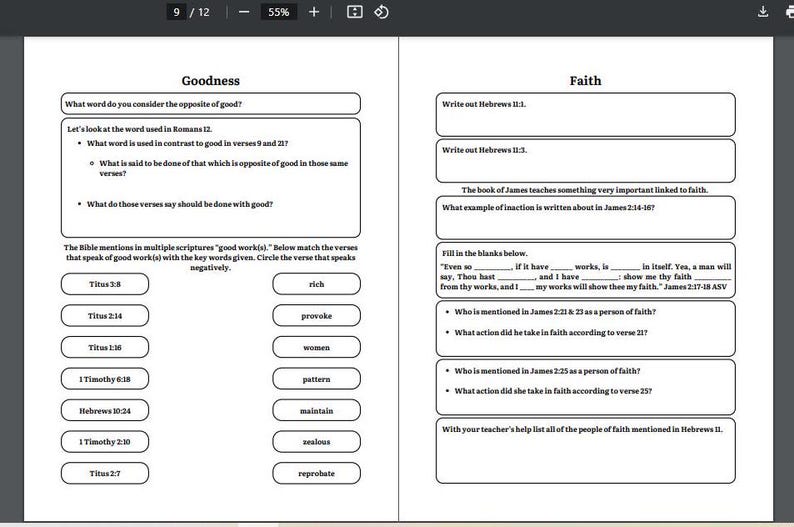Click the 'zealous' keyword box
This screenshot has height=527, width=794.
[x=316, y=441]
